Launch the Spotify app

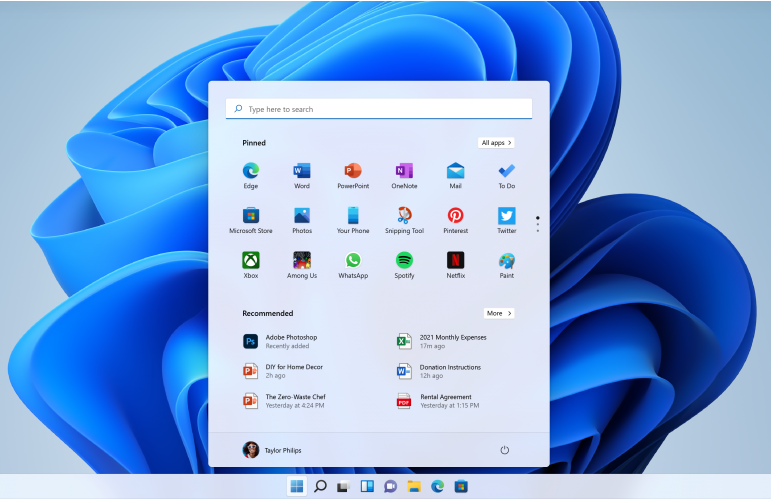click(404, 265)
